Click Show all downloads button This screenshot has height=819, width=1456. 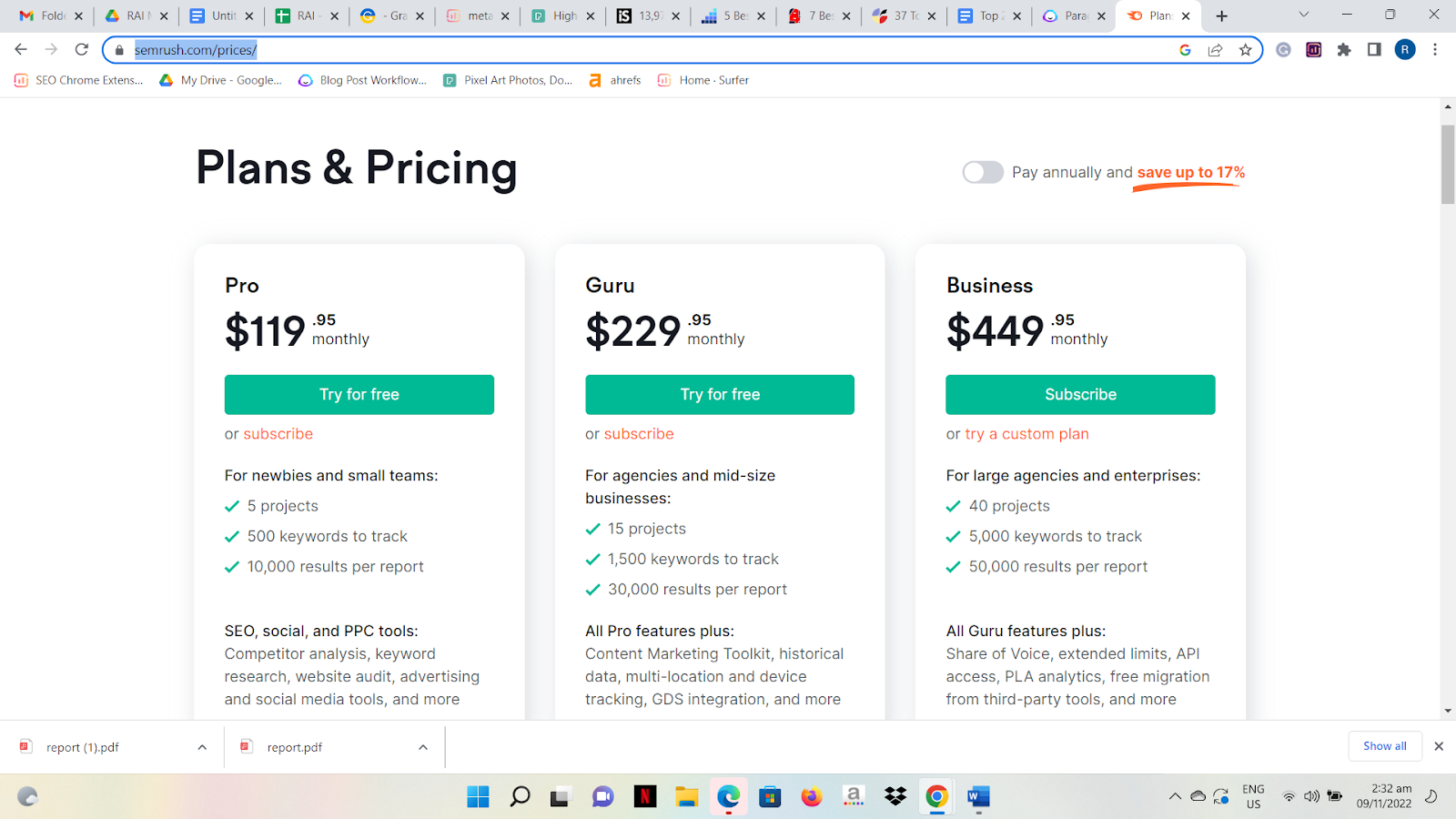pos(1384,746)
